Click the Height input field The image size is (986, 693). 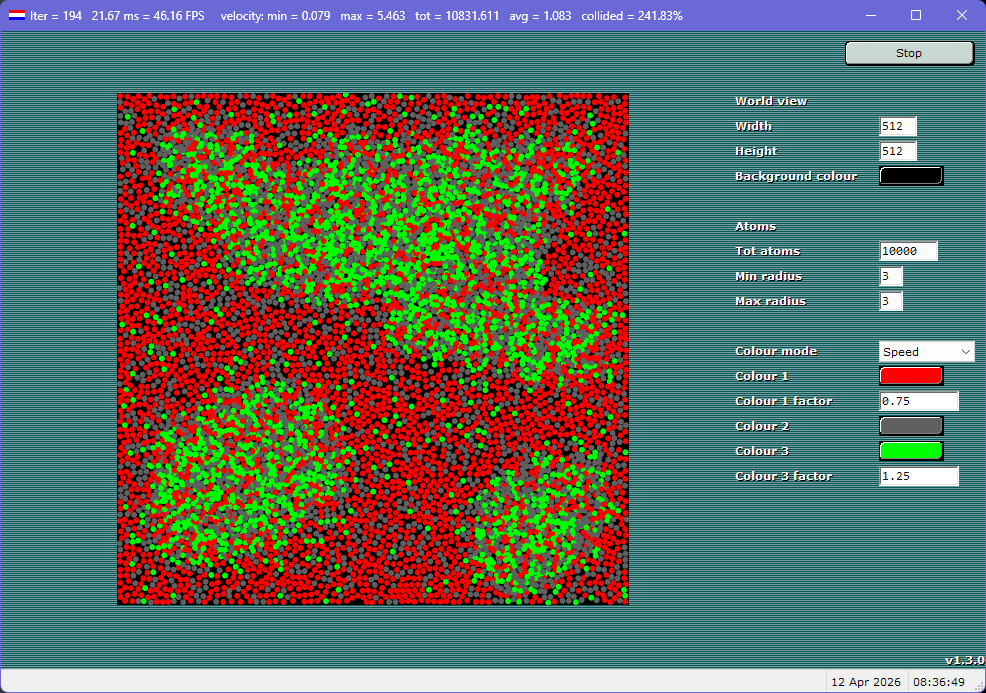[x=897, y=151]
